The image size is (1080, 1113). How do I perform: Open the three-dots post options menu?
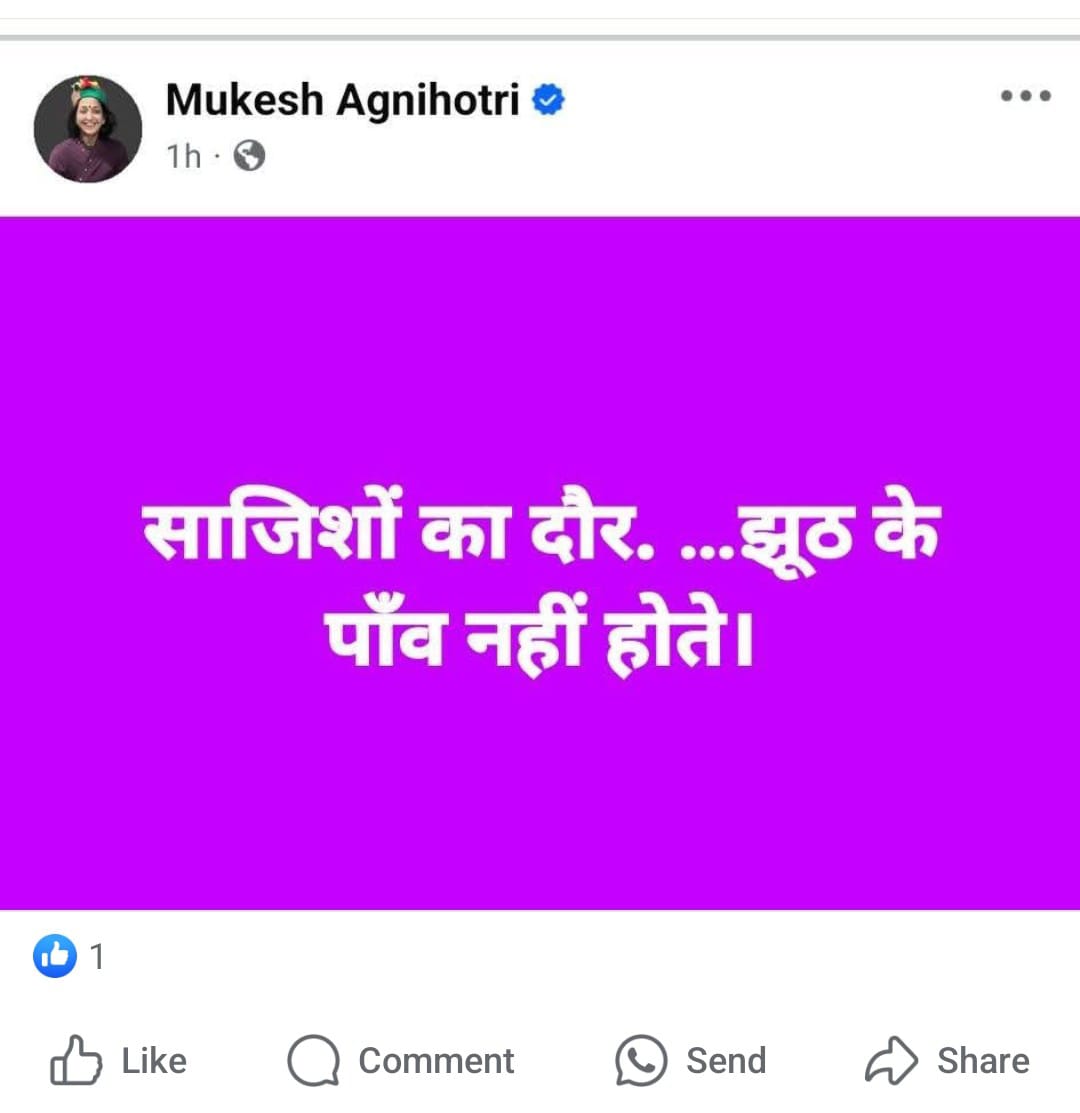(x=1025, y=96)
